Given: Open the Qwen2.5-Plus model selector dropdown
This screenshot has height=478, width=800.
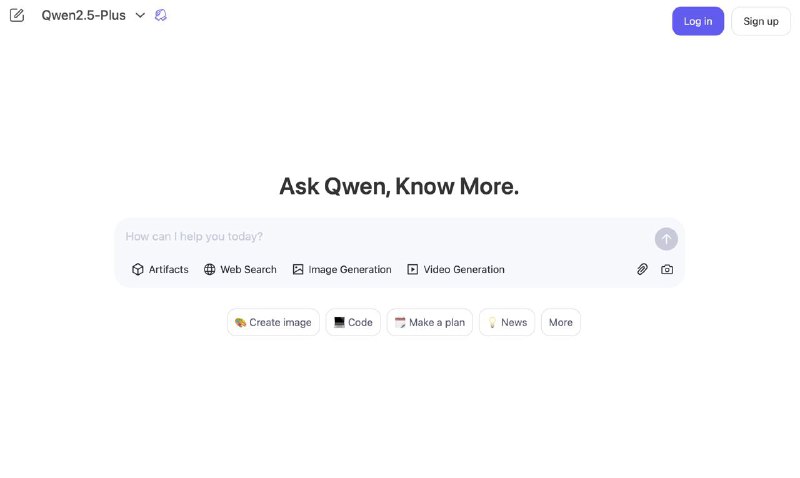Looking at the screenshot, I should (x=93, y=15).
